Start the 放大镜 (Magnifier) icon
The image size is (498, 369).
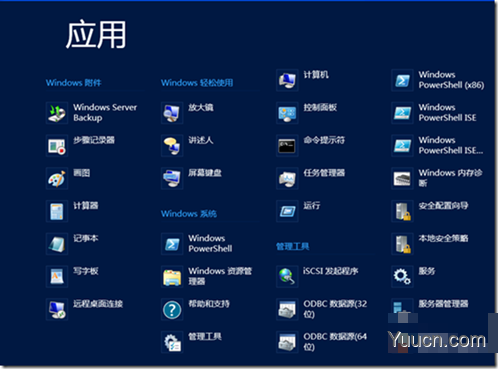click(x=172, y=113)
